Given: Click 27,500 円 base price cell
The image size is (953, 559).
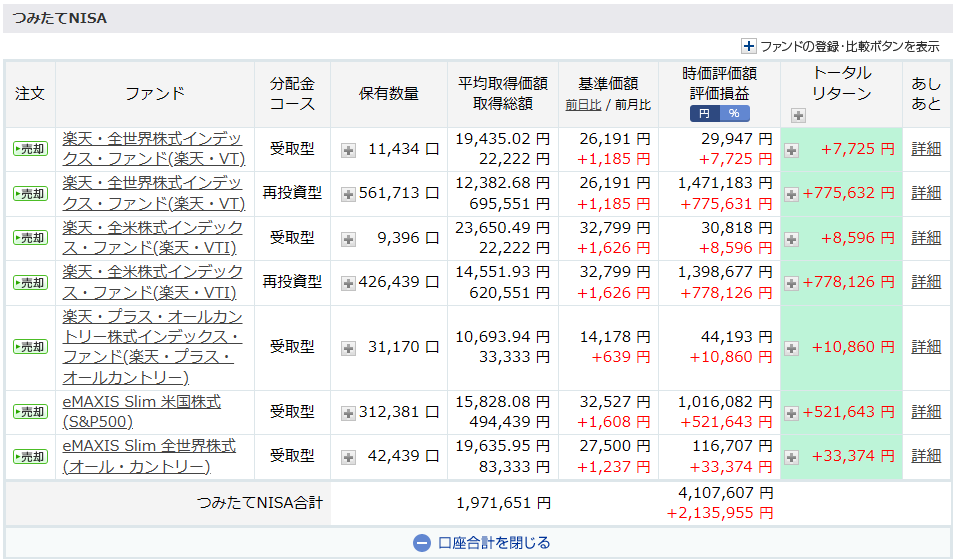Looking at the screenshot, I should (x=615, y=446).
